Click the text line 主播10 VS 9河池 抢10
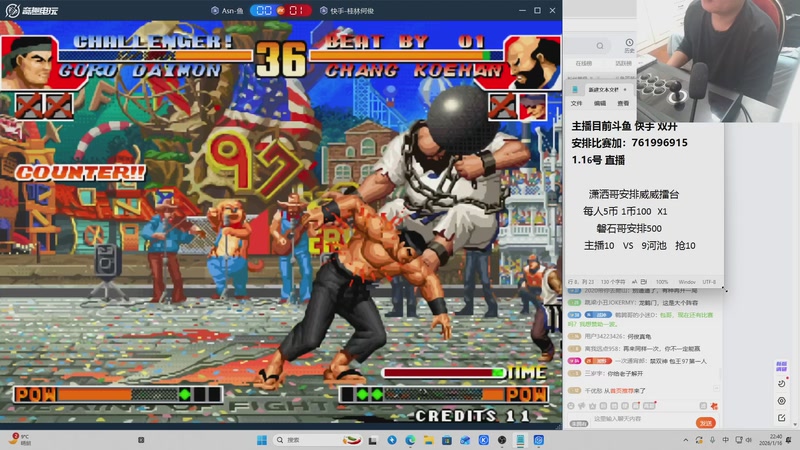Image resolution: width=800 pixels, height=450 pixels. point(640,246)
